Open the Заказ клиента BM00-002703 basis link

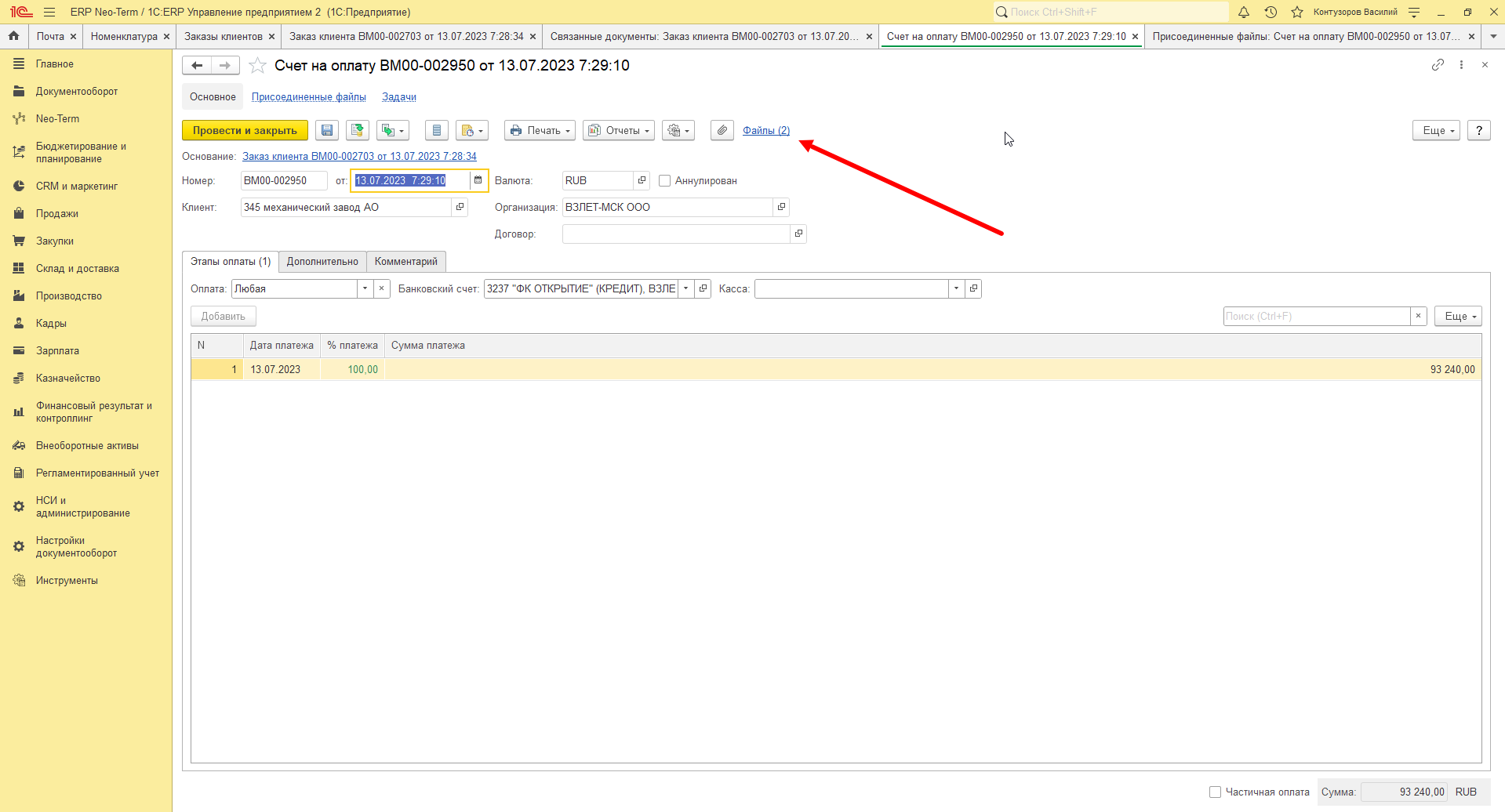(x=359, y=156)
